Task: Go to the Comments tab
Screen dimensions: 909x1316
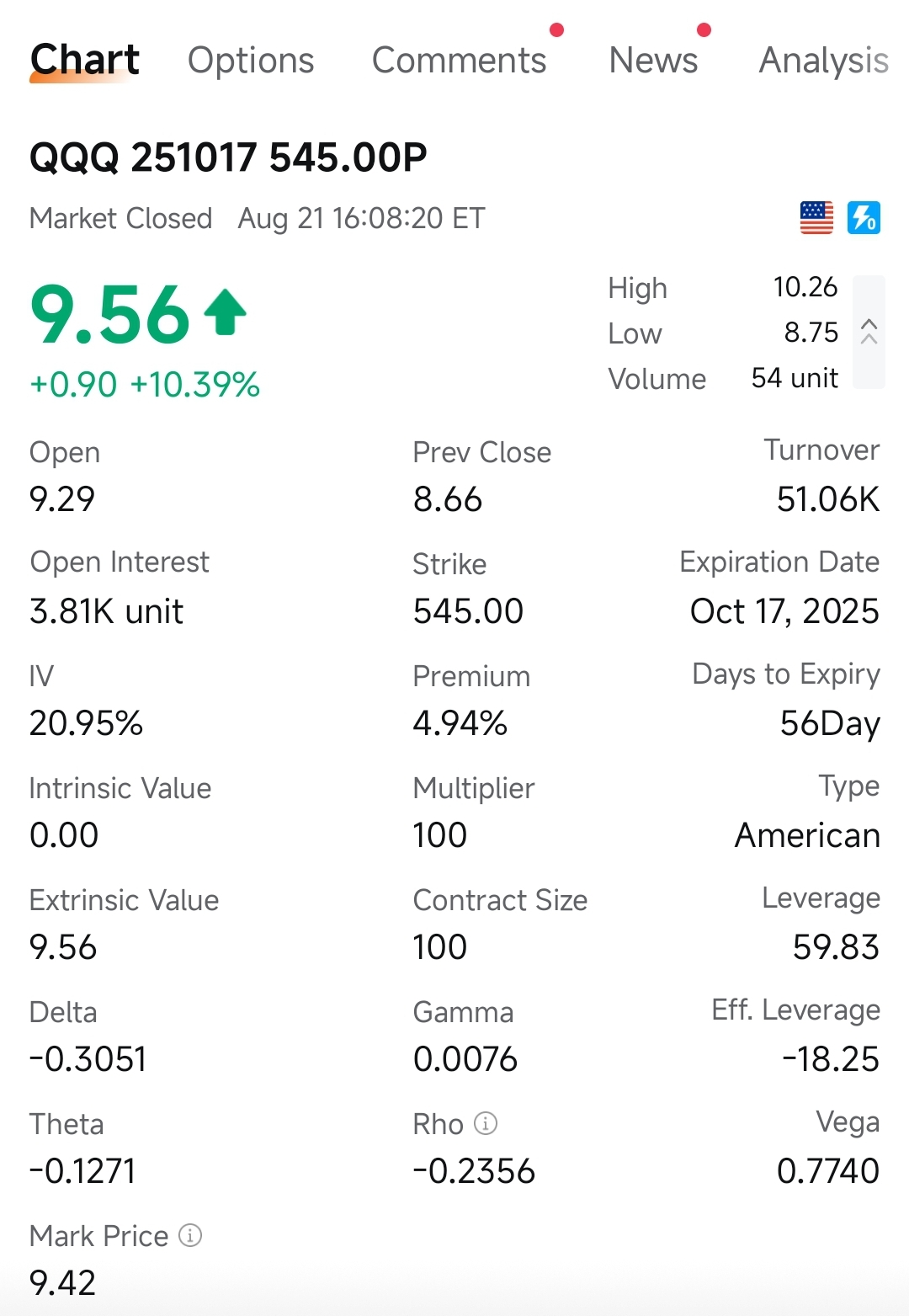Action: (x=460, y=60)
